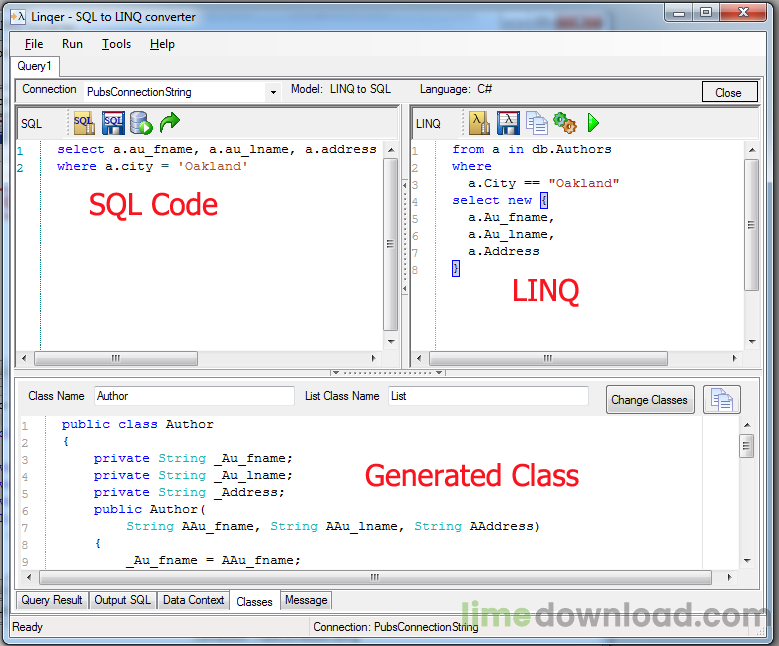The height and width of the screenshot is (646, 779).
Task: Click the green convert arrow icon
Action: [170, 123]
